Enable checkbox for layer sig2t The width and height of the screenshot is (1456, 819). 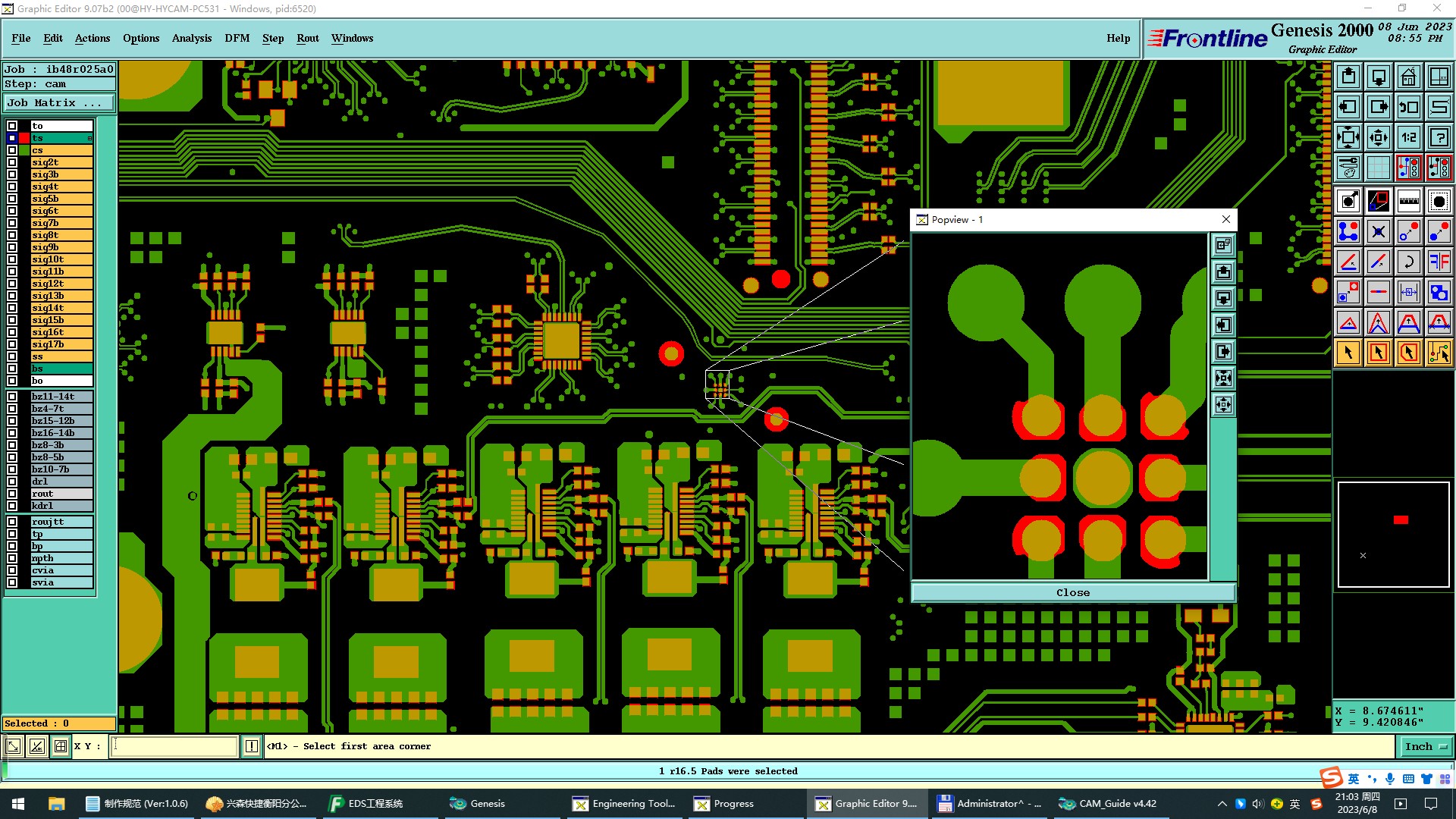coord(12,162)
